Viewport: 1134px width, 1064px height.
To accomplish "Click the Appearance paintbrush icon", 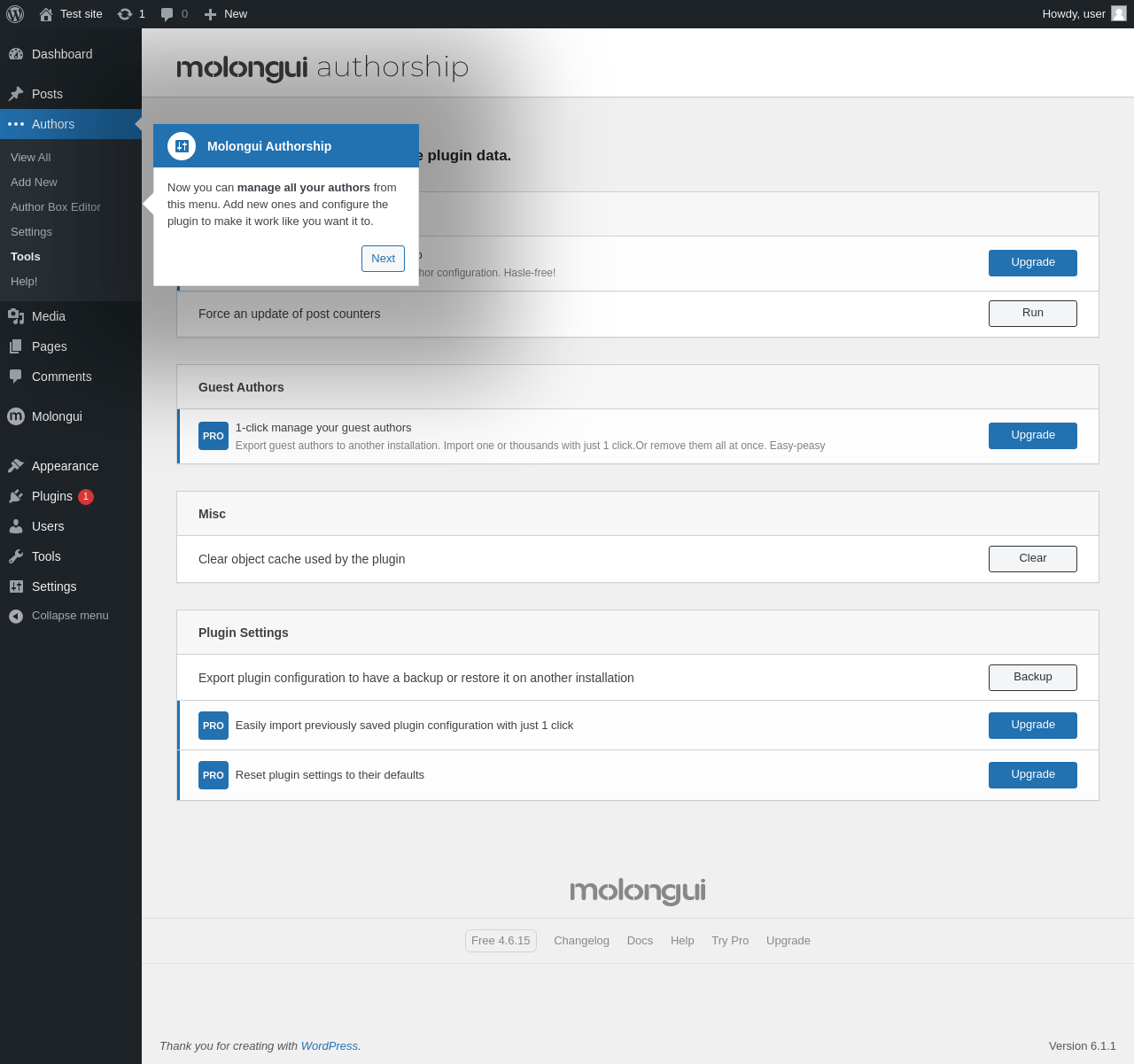I will [16, 466].
